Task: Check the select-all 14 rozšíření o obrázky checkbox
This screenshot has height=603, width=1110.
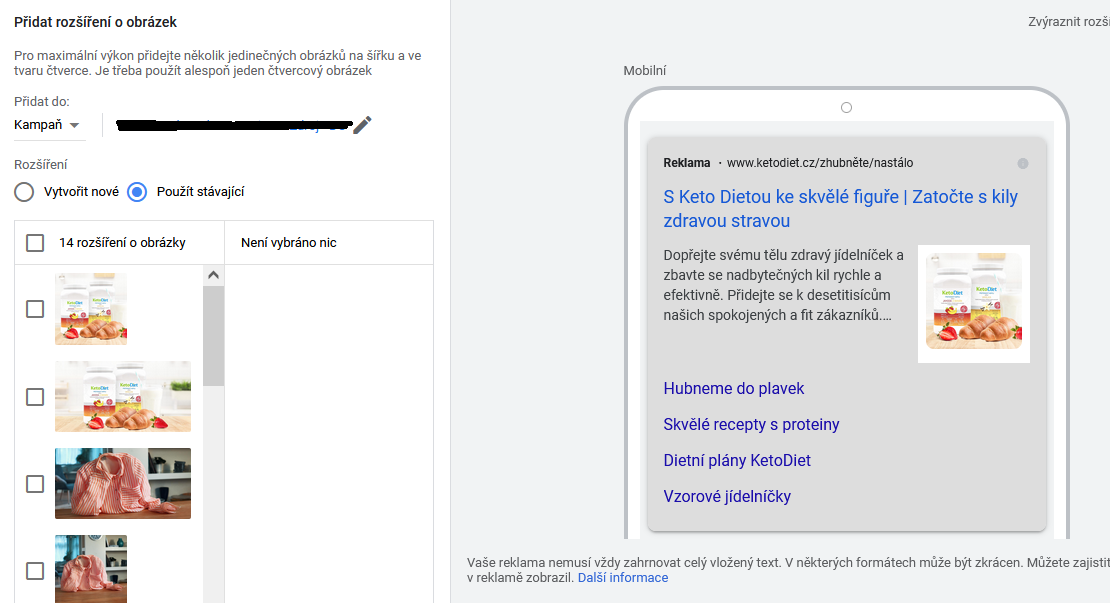Action: tap(35, 243)
